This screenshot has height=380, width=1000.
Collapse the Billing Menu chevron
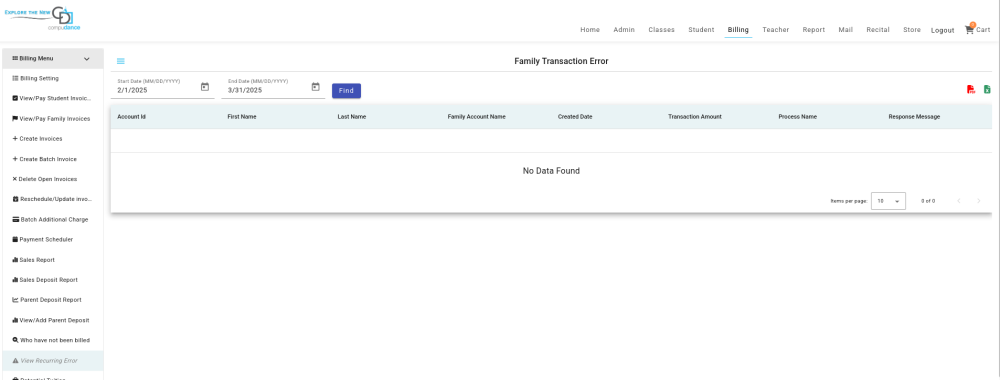click(87, 59)
